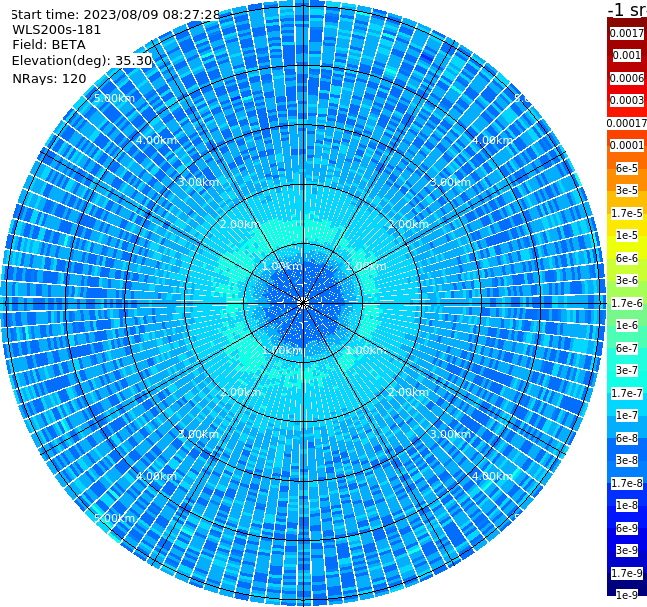Click the NRays: 120 label
The image size is (647, 607).
pyautogui.click(x=49, y=78)
